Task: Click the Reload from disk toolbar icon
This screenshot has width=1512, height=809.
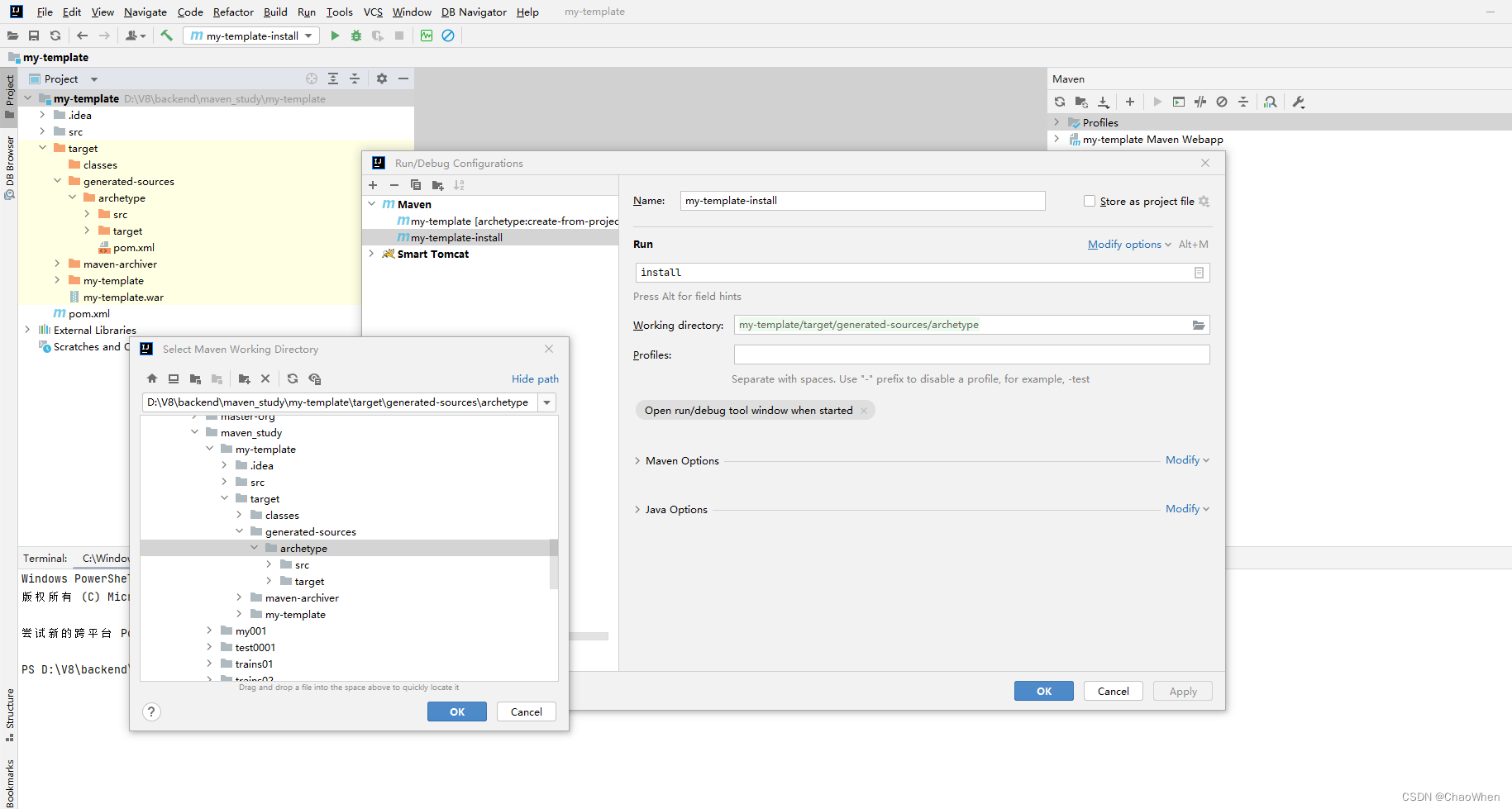Action: point(55,36)
